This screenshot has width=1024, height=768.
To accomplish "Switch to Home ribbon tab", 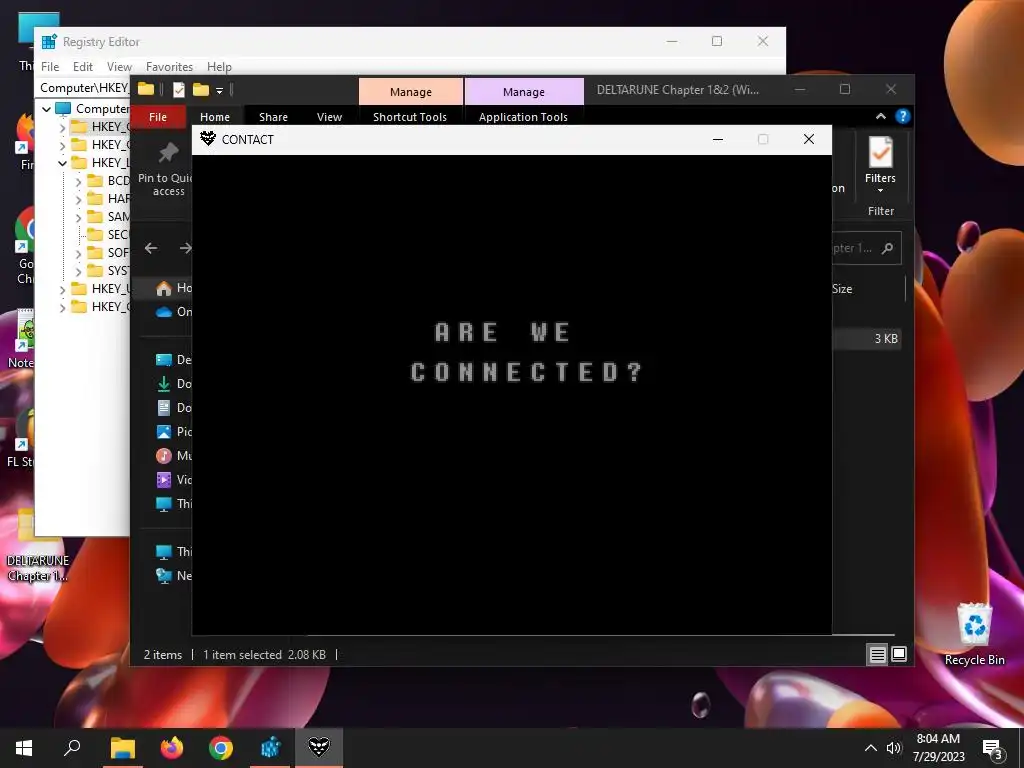I will (x=215, y=117).
